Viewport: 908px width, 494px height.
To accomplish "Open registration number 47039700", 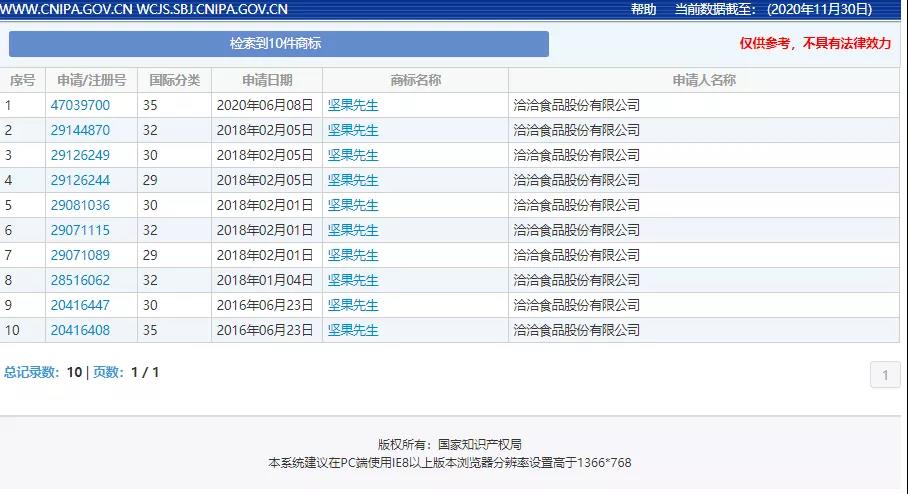I will coord(80,105).
